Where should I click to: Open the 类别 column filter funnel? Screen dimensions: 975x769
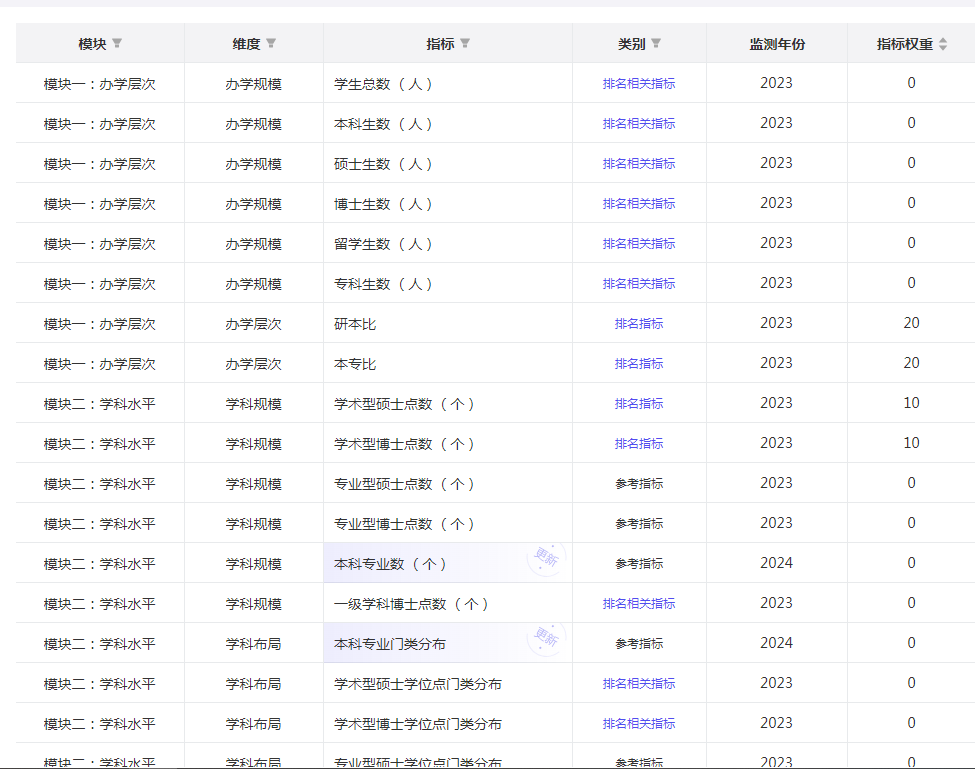[x=656, y=44]
